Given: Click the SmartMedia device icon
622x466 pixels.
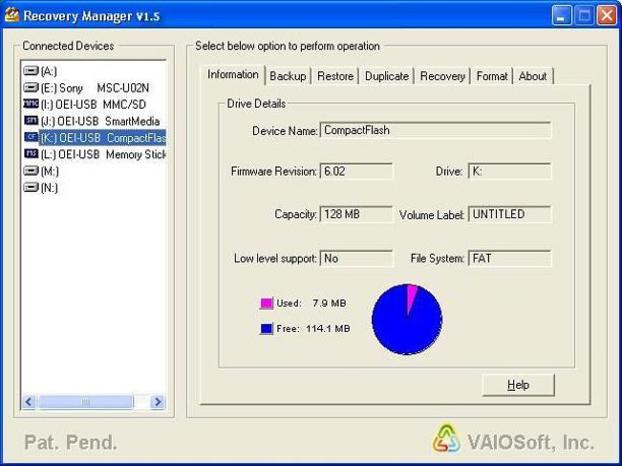Looking at the screenshot, I should (30, 121).
